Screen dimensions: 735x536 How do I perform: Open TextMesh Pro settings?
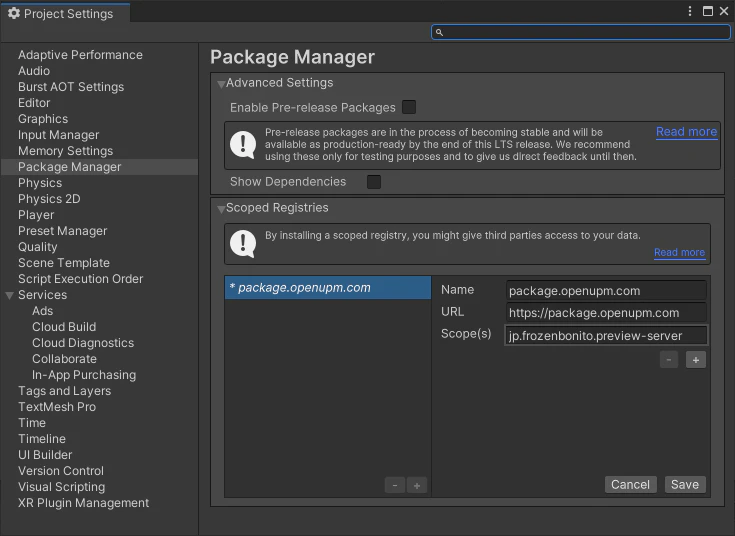tap(57, 407)
